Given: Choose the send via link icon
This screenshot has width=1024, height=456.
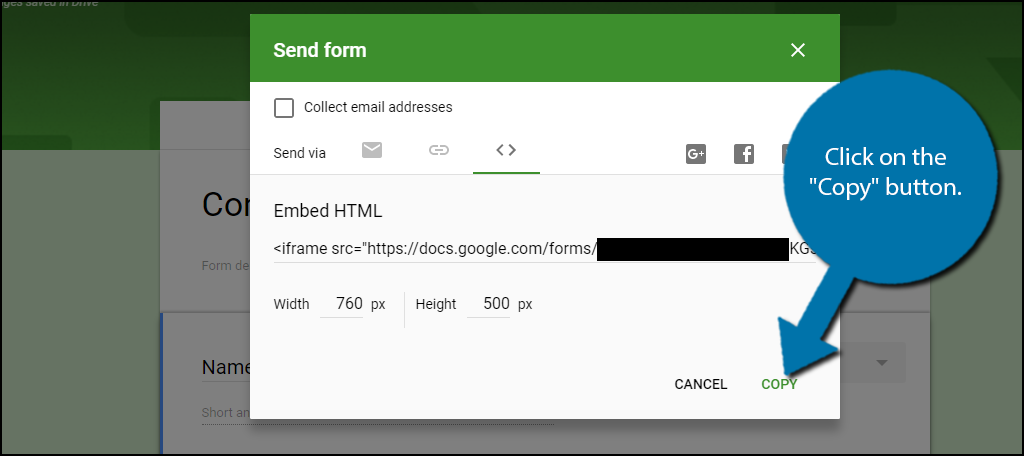Looking at the screenshot, I should point(439,151).
